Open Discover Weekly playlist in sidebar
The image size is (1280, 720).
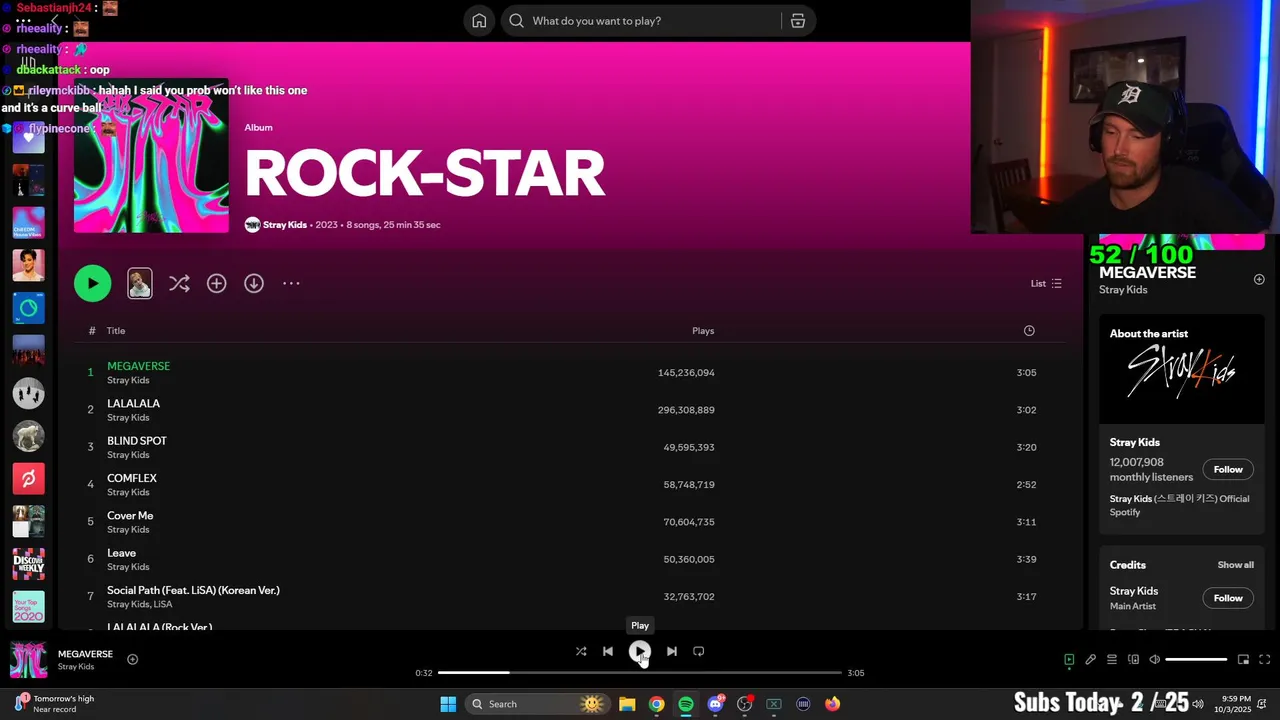click(28, 564)
